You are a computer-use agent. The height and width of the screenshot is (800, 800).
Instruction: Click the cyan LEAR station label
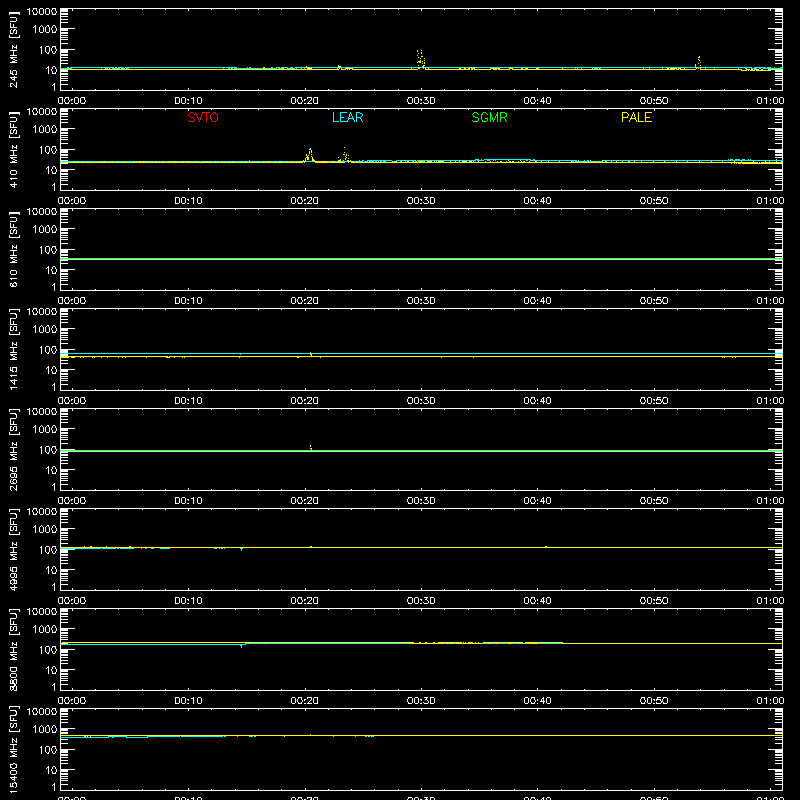347,117
